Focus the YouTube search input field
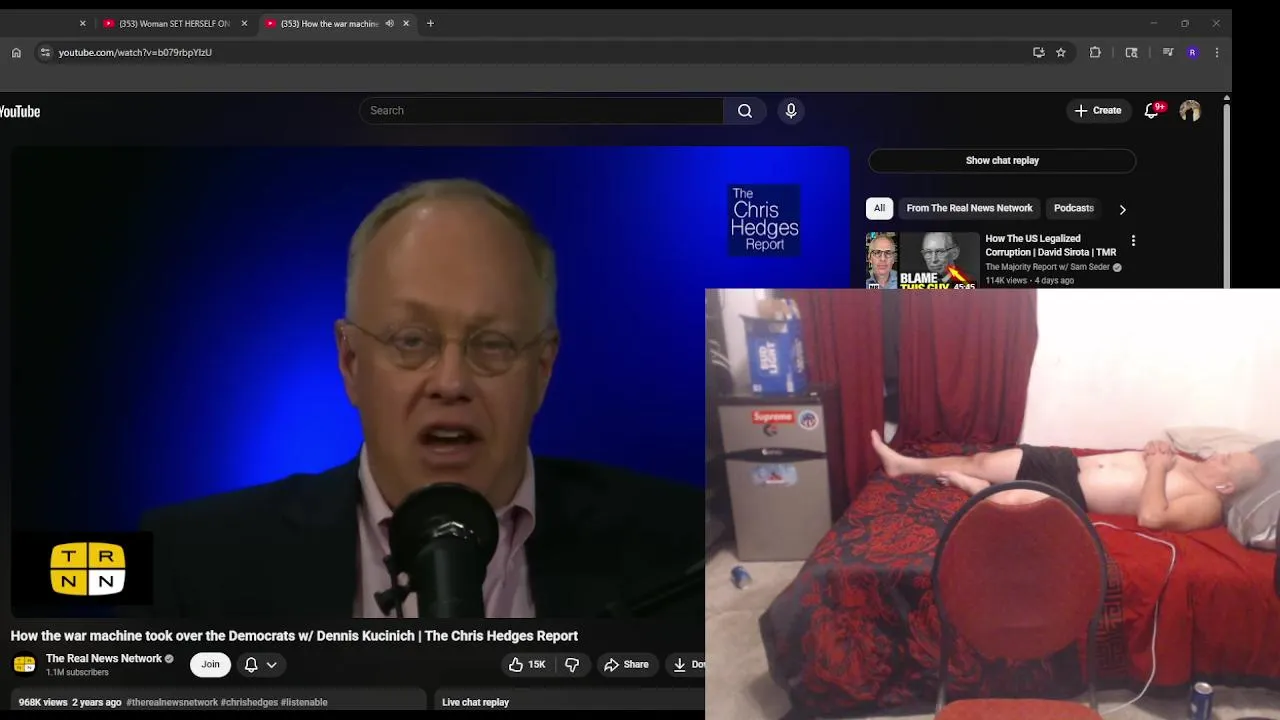 (541, 111)
